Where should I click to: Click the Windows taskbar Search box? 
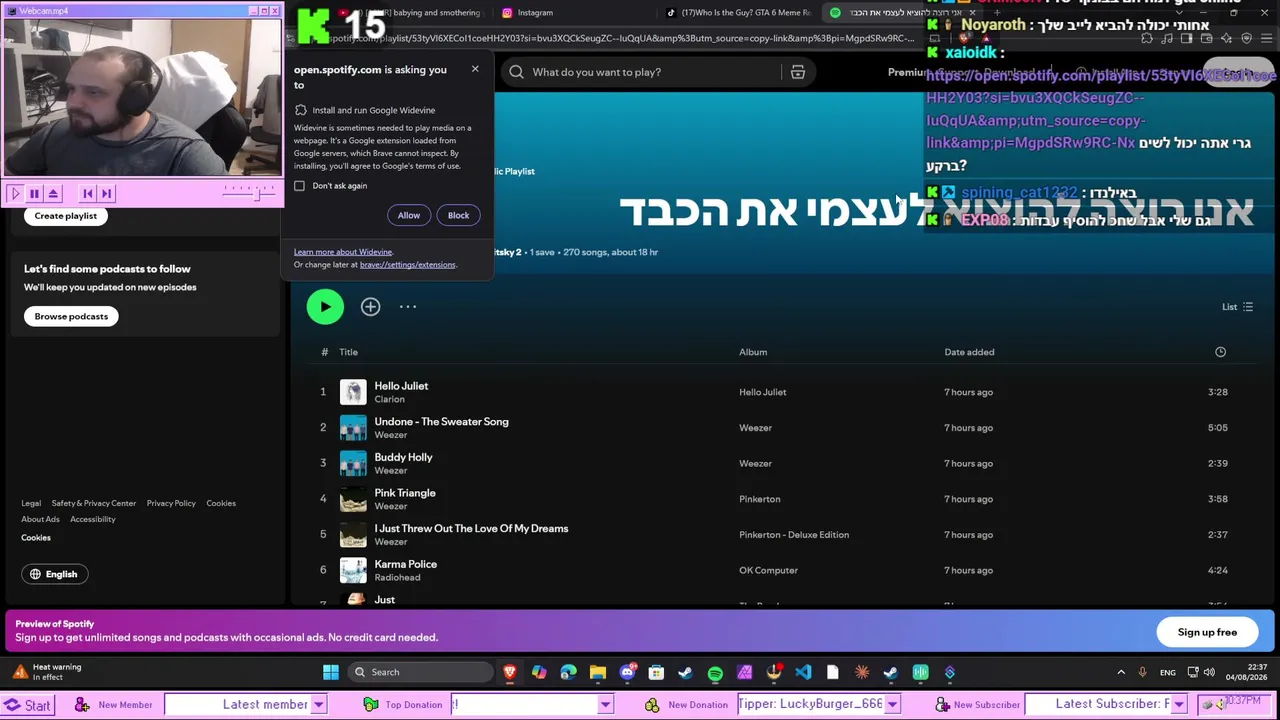pos(420,672)
